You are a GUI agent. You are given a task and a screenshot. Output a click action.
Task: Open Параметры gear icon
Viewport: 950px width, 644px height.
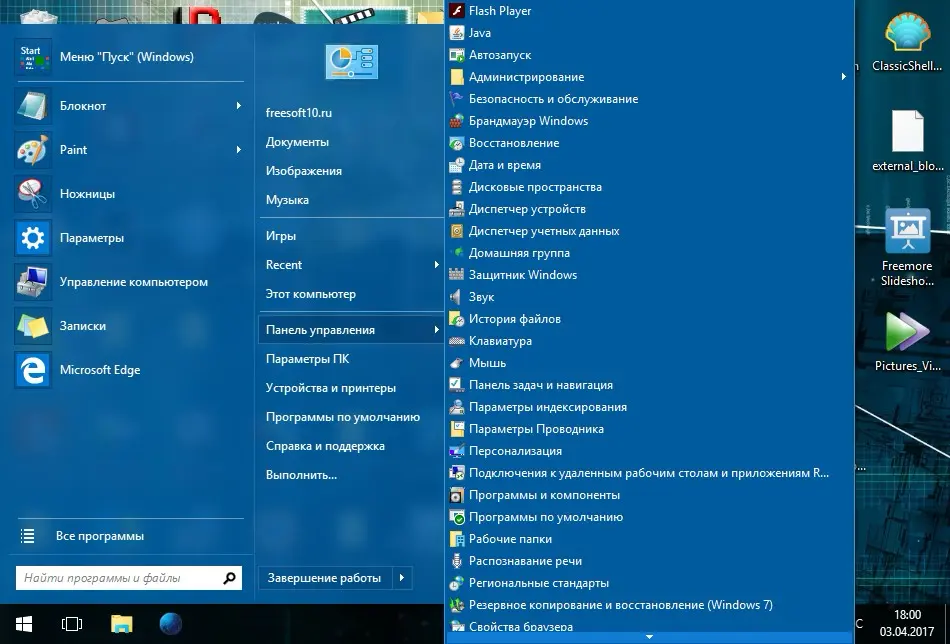pyautogui.click(x=33, y=238)
